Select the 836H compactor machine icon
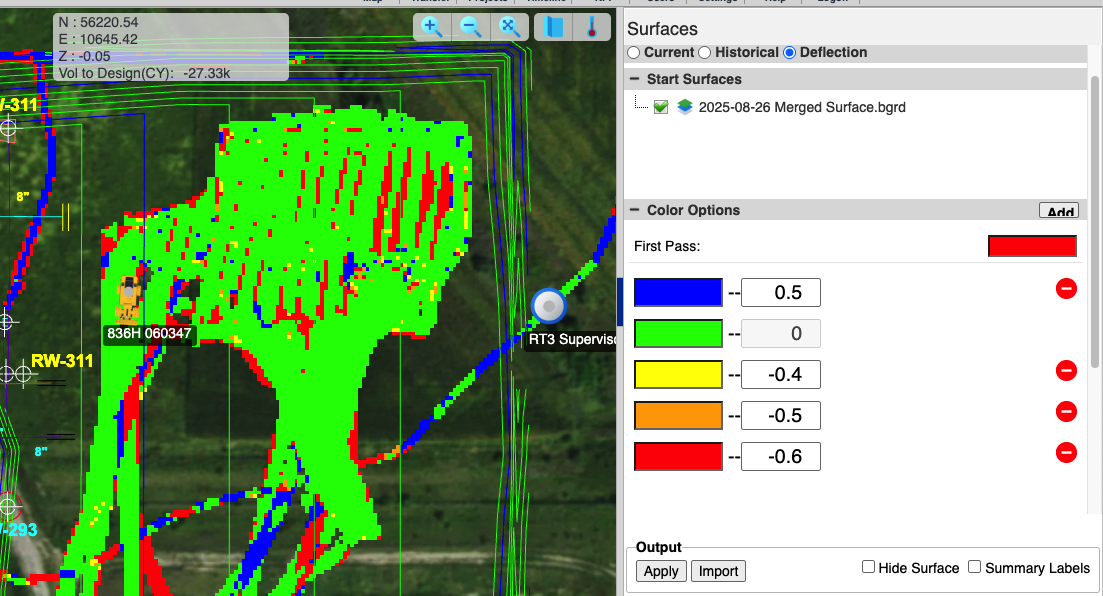This screenshot has height=596, width=1103. [x=129, y=298]
